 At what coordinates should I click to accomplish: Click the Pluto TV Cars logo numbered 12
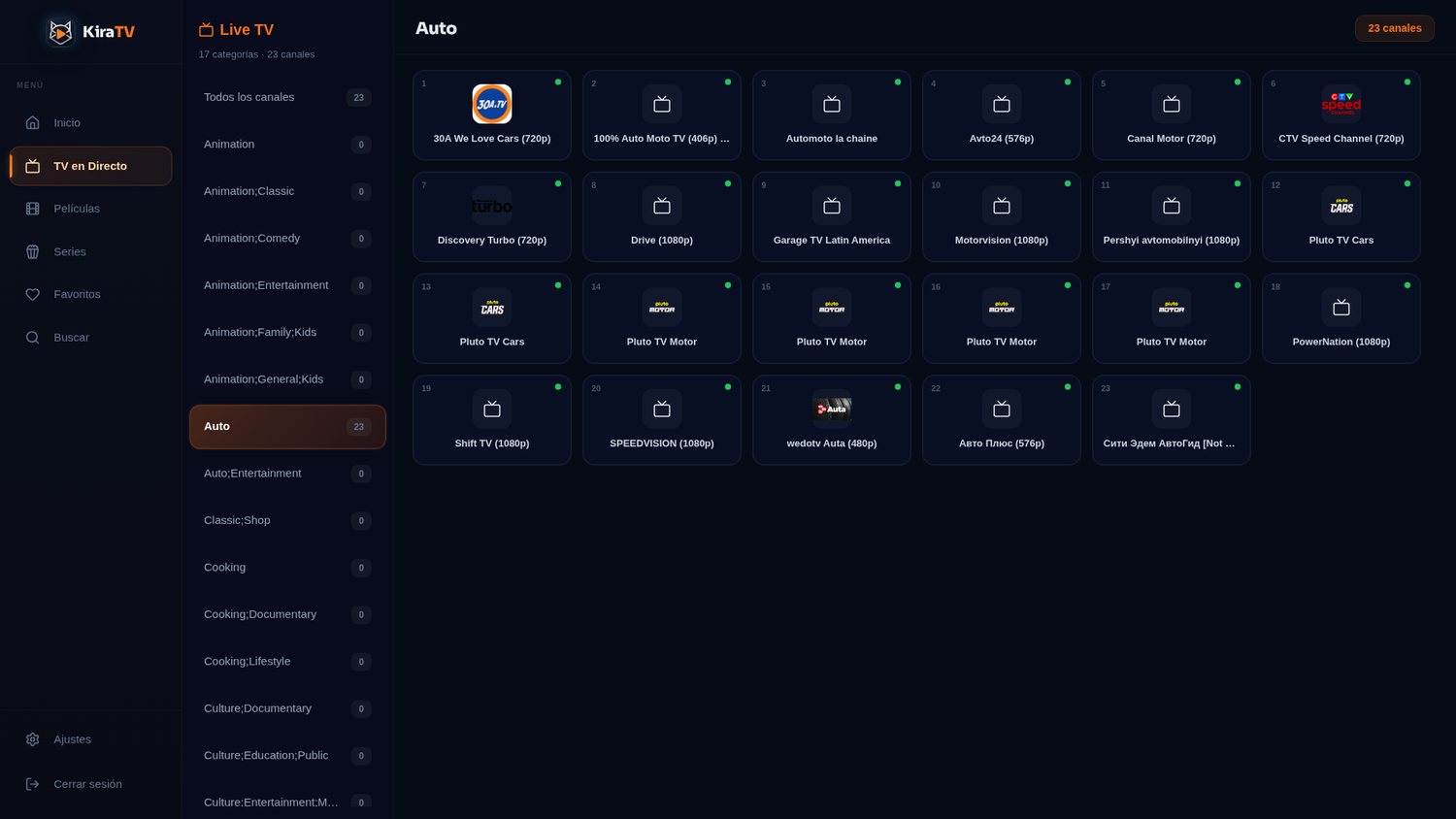1341,206
